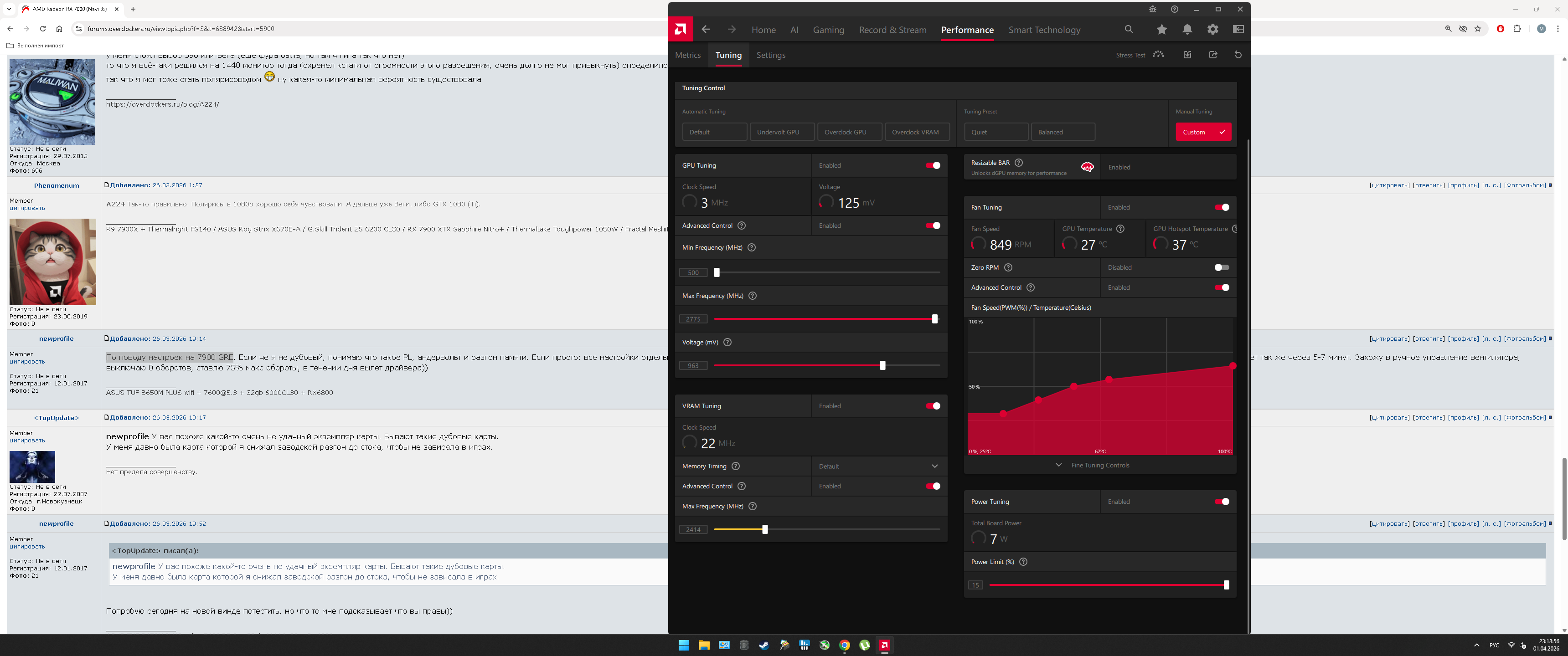Screen dimensions: 1568x656
Task: Choose the Balanced tuning preset
Action: pyautogui.click(x=1063, y=132)
